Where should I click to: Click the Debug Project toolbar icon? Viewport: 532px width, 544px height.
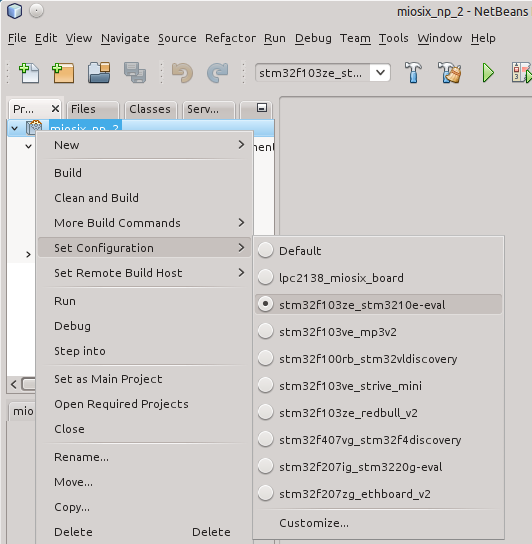[521, 73]
